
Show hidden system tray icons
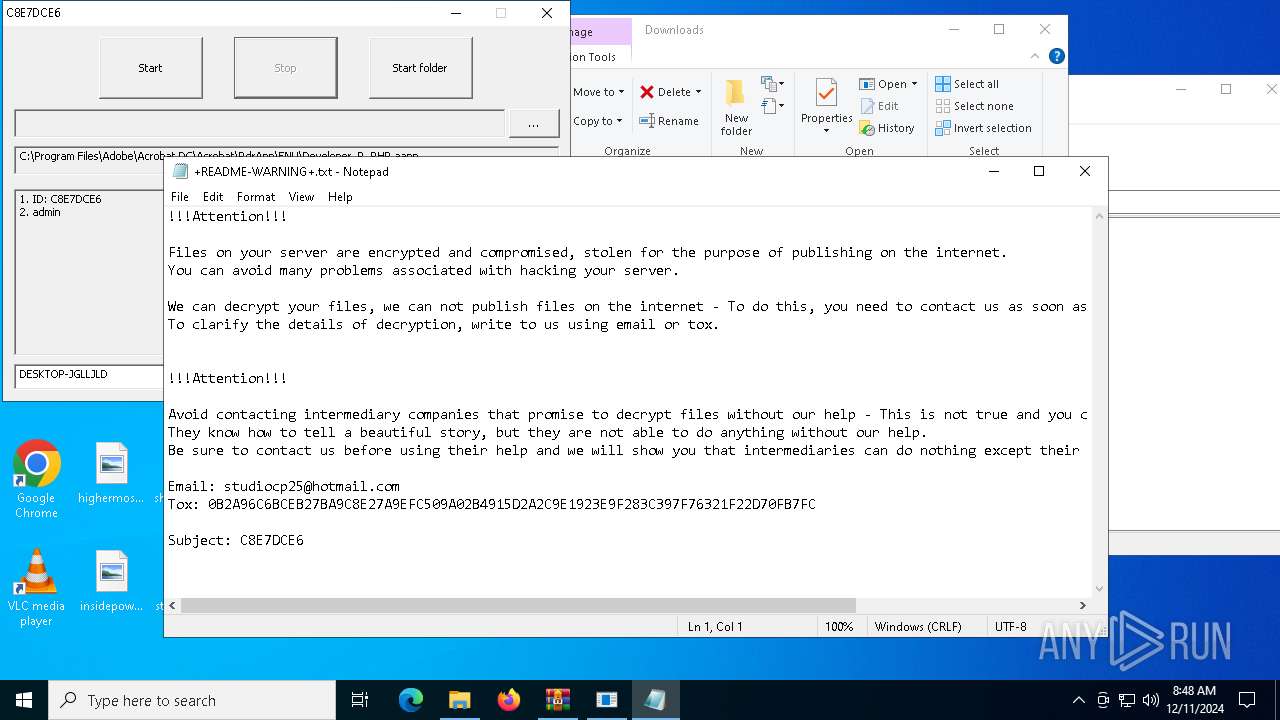(x=1078, y=700)
